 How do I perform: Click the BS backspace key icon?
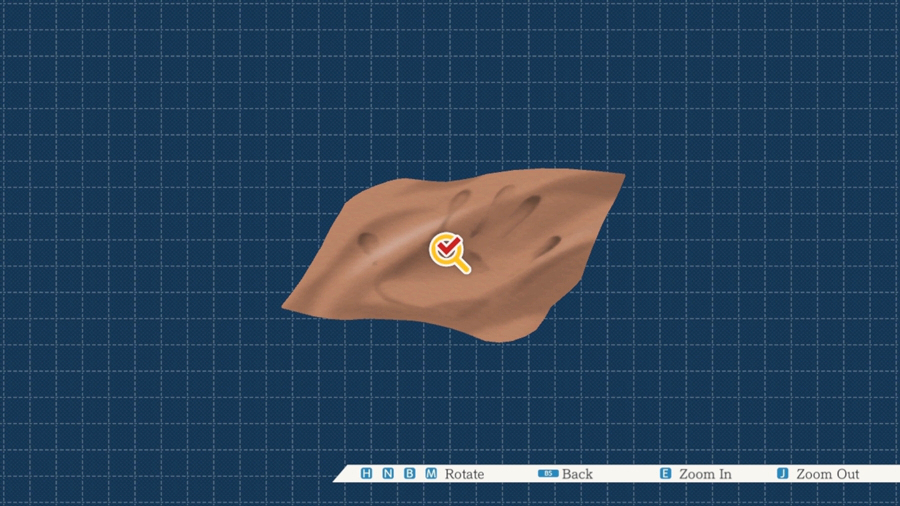548,473
